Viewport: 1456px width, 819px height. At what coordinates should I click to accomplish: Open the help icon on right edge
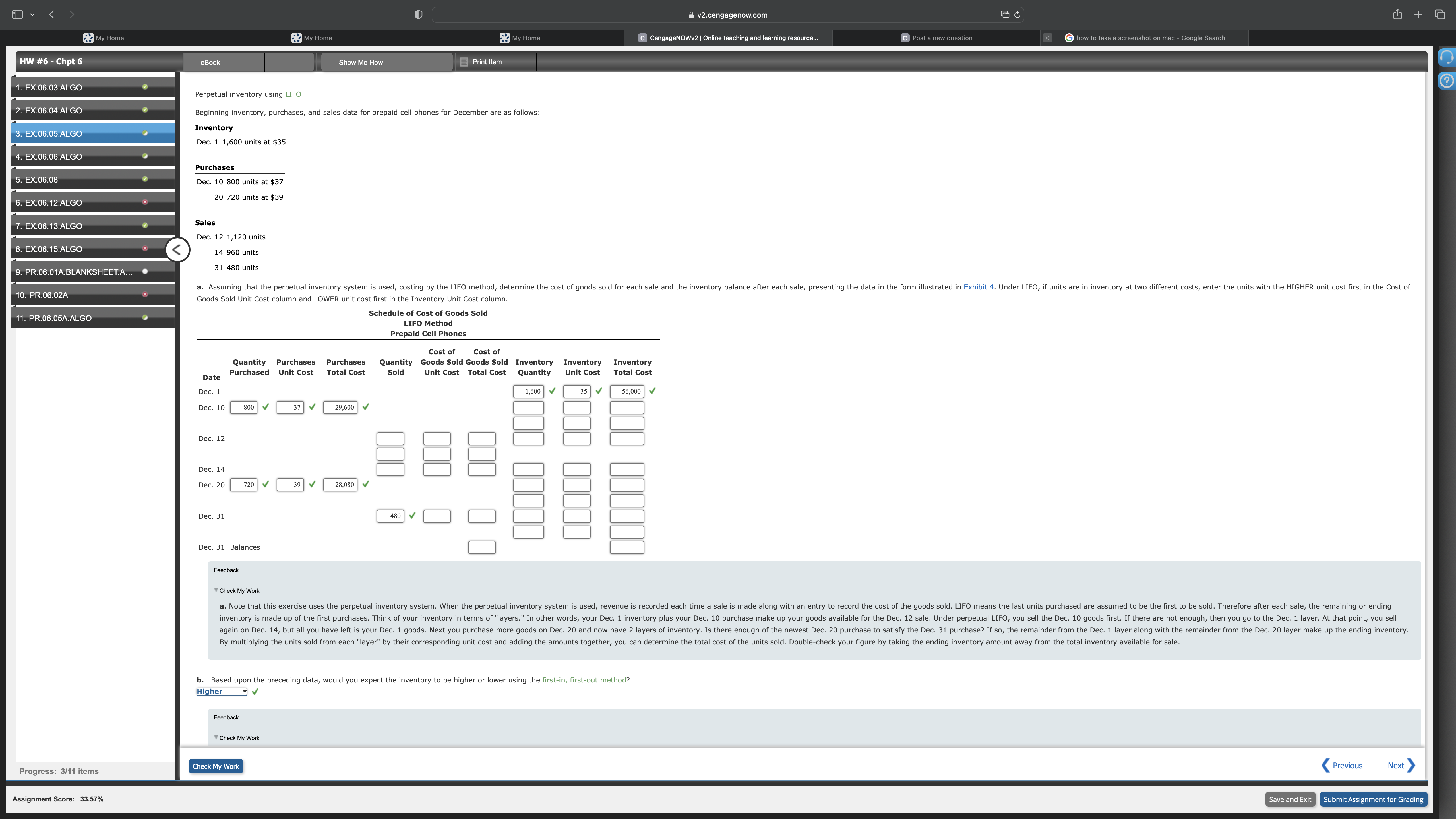[1447, 81]
